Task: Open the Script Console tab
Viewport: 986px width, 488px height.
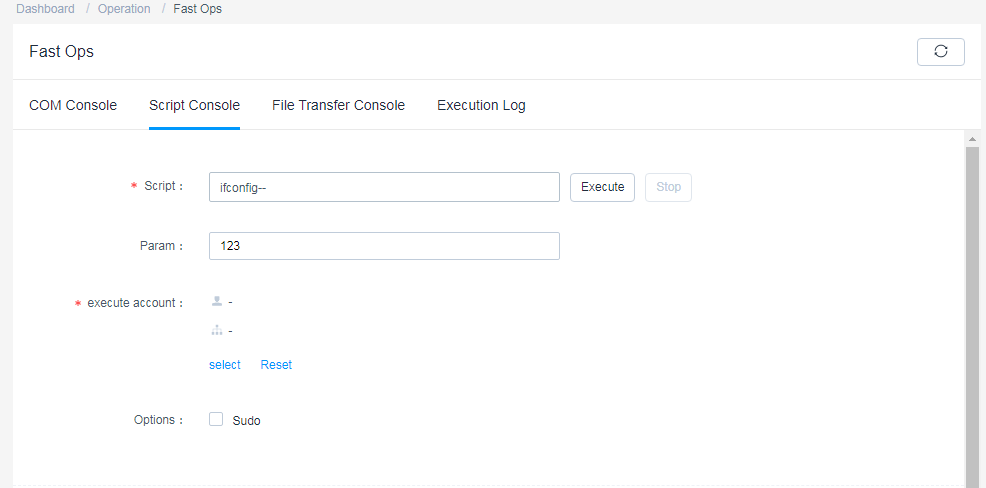Action: pos(194,105)
